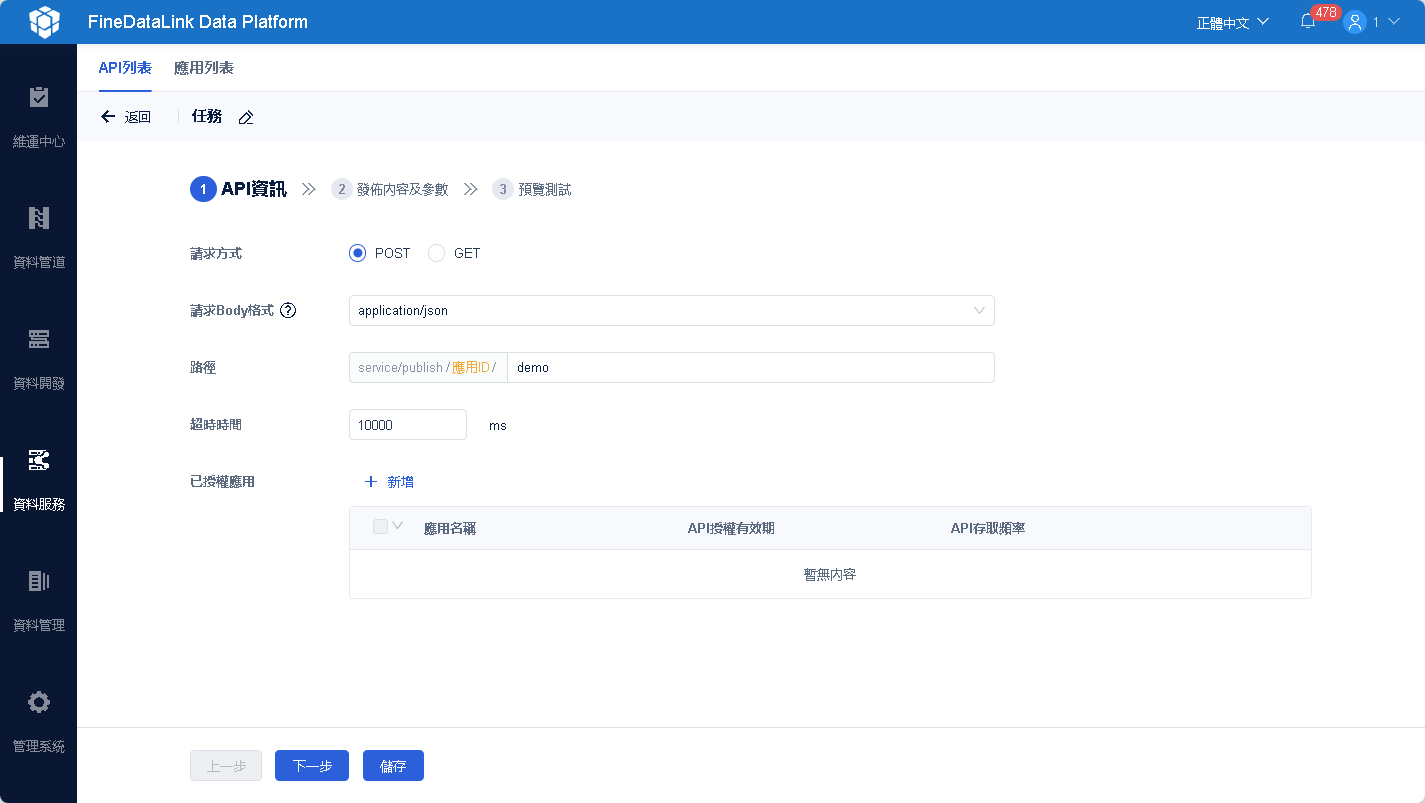
Task: Open the 維運中心 sidebar section
Action: coord(38,118)
